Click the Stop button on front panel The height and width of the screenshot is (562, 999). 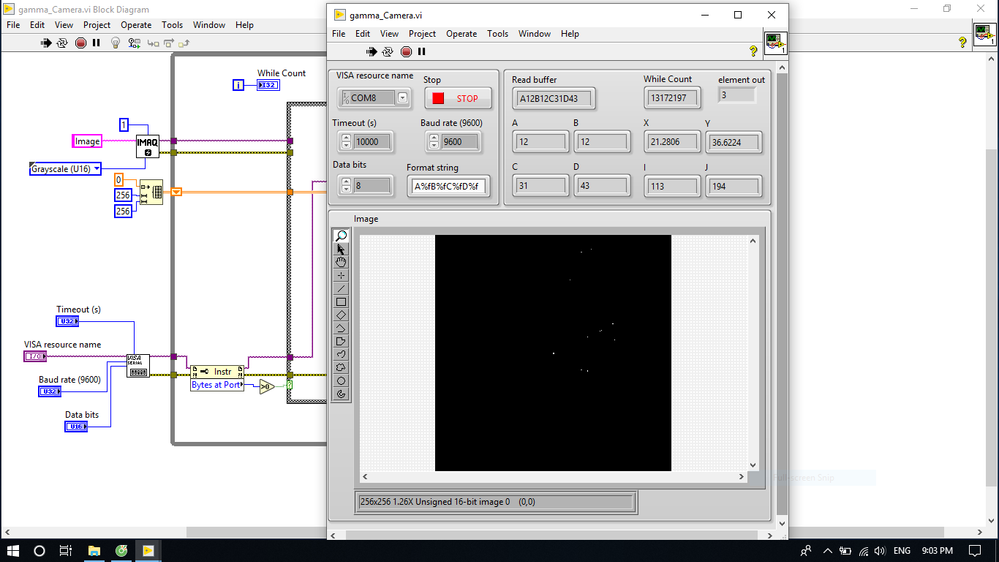[x=458, y=99]
